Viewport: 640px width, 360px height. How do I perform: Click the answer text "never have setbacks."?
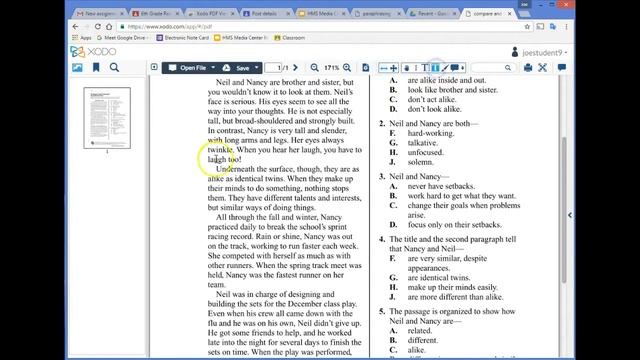[x=441, y=186]
